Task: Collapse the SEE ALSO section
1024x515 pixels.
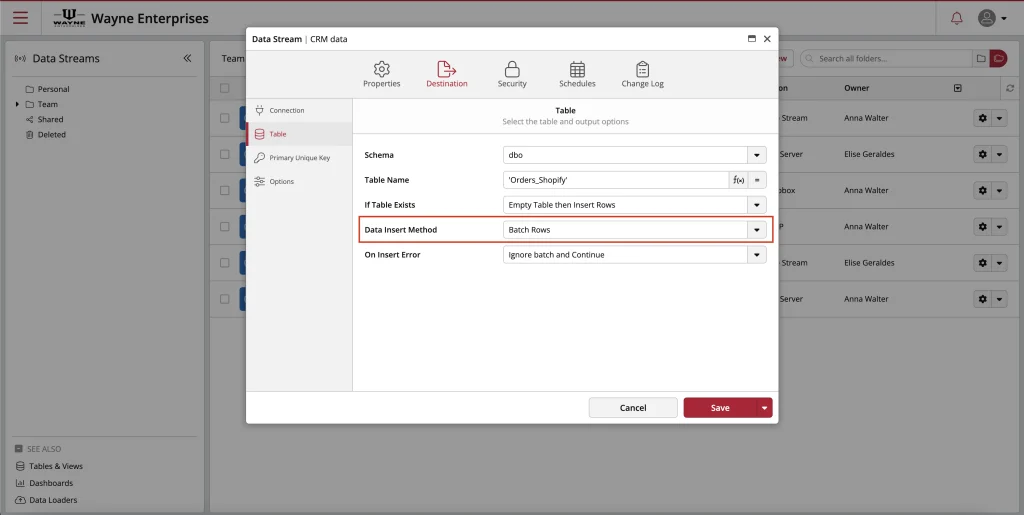Action: pos(18,449)
